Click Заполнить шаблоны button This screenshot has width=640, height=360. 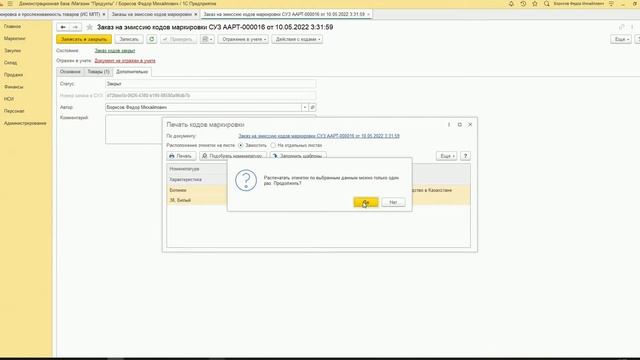pyautogui.click(x=298, y=156)
